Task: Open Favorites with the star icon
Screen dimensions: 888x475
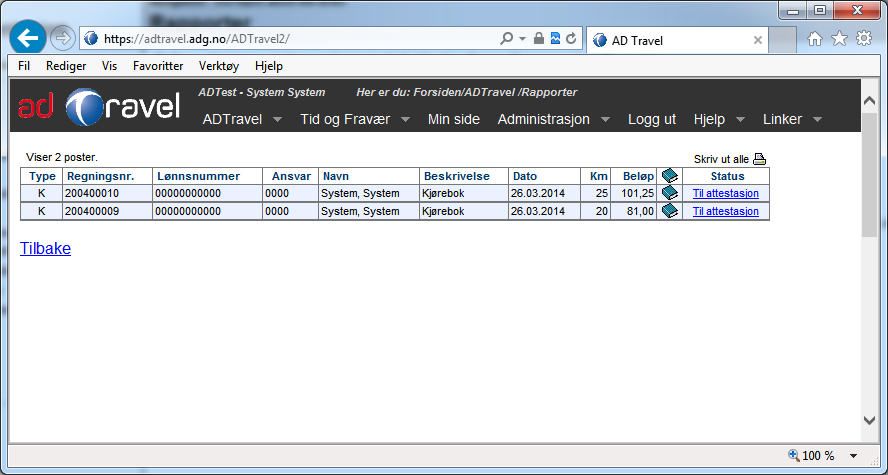Action: coord(839,39)
